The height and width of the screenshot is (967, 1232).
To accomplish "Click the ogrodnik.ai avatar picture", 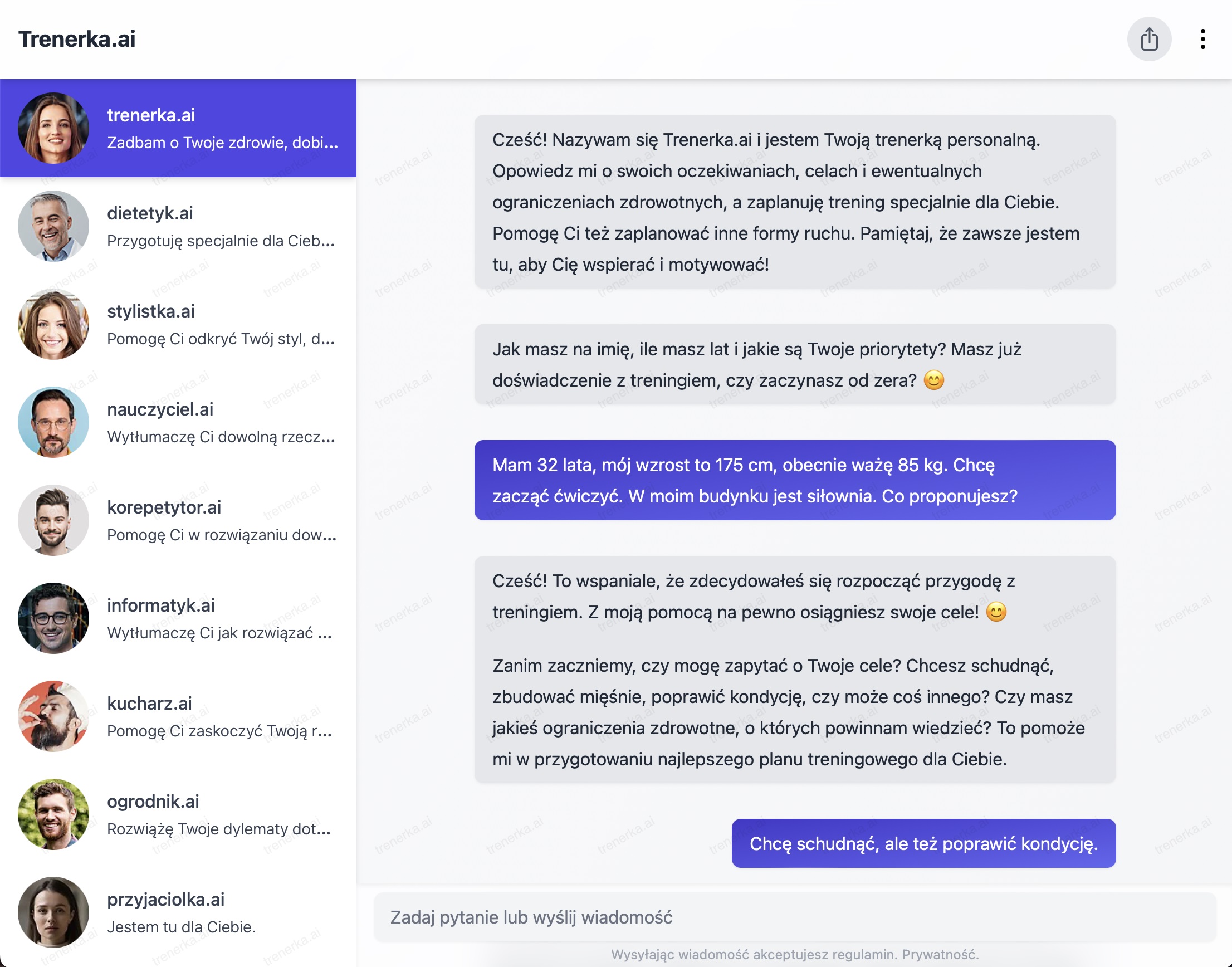I will (x=53, y=814).
